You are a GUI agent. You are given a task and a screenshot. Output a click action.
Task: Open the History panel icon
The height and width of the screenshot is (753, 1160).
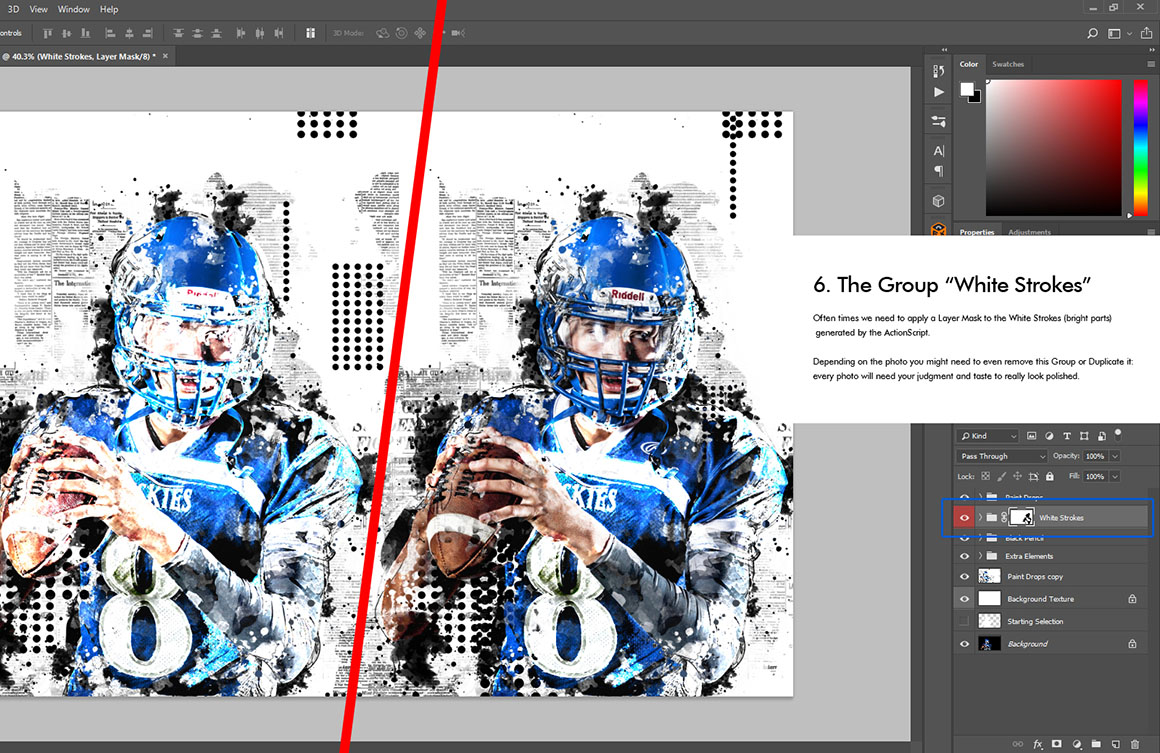(x=938, y=71)
